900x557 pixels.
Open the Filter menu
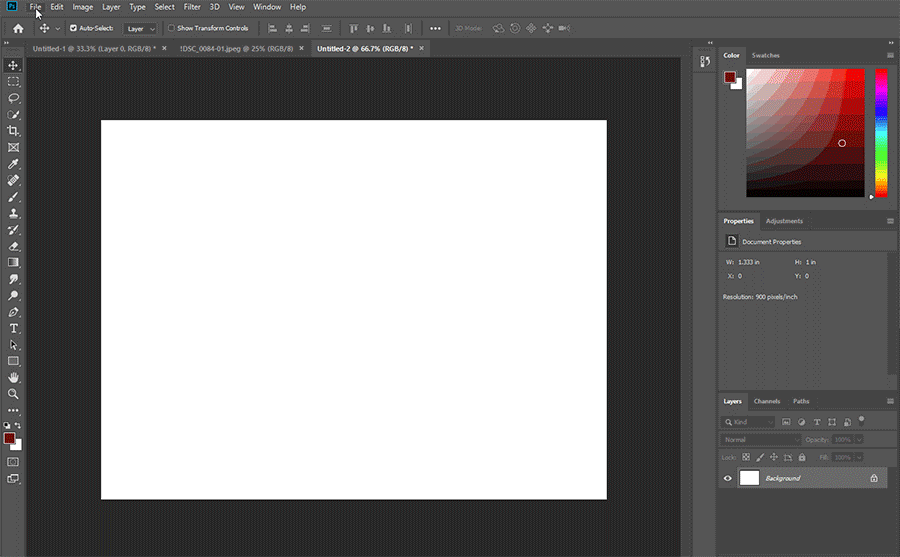click(x=192, y=7)
